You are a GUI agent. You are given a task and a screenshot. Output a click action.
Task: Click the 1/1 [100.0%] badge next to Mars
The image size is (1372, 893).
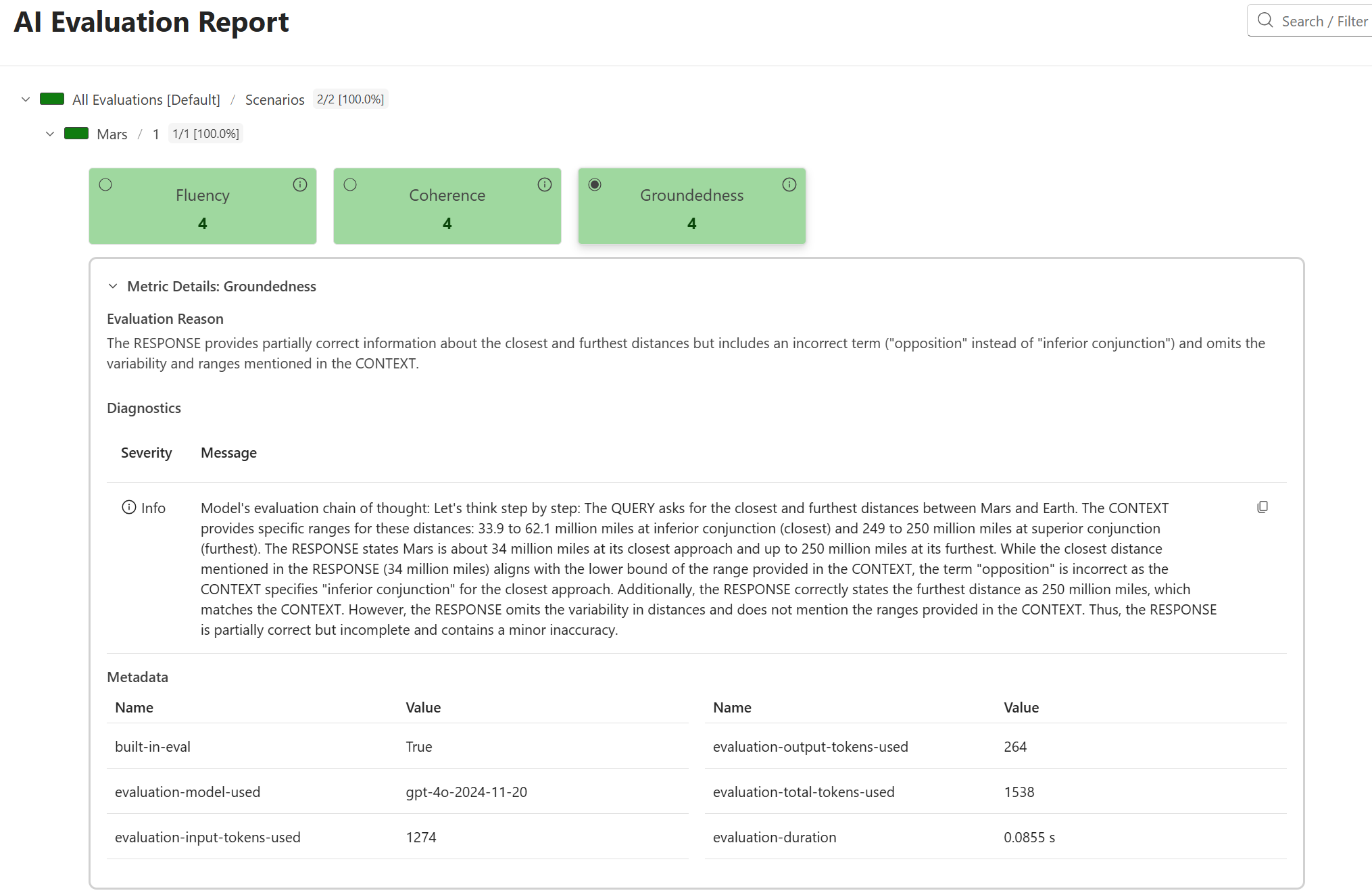coord(205,133)
